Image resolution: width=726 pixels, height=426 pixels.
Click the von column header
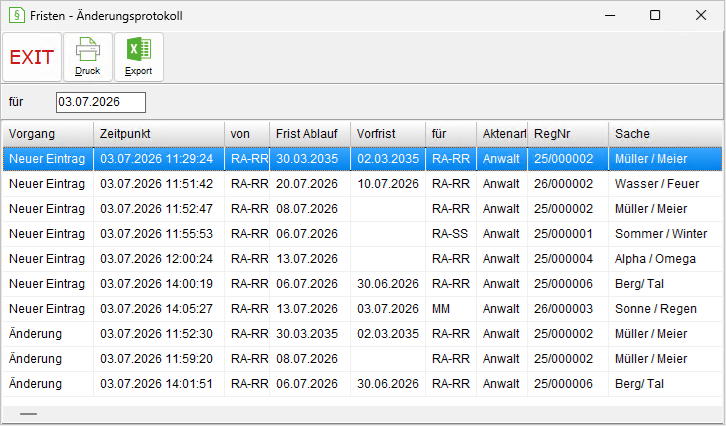point(247,134)
